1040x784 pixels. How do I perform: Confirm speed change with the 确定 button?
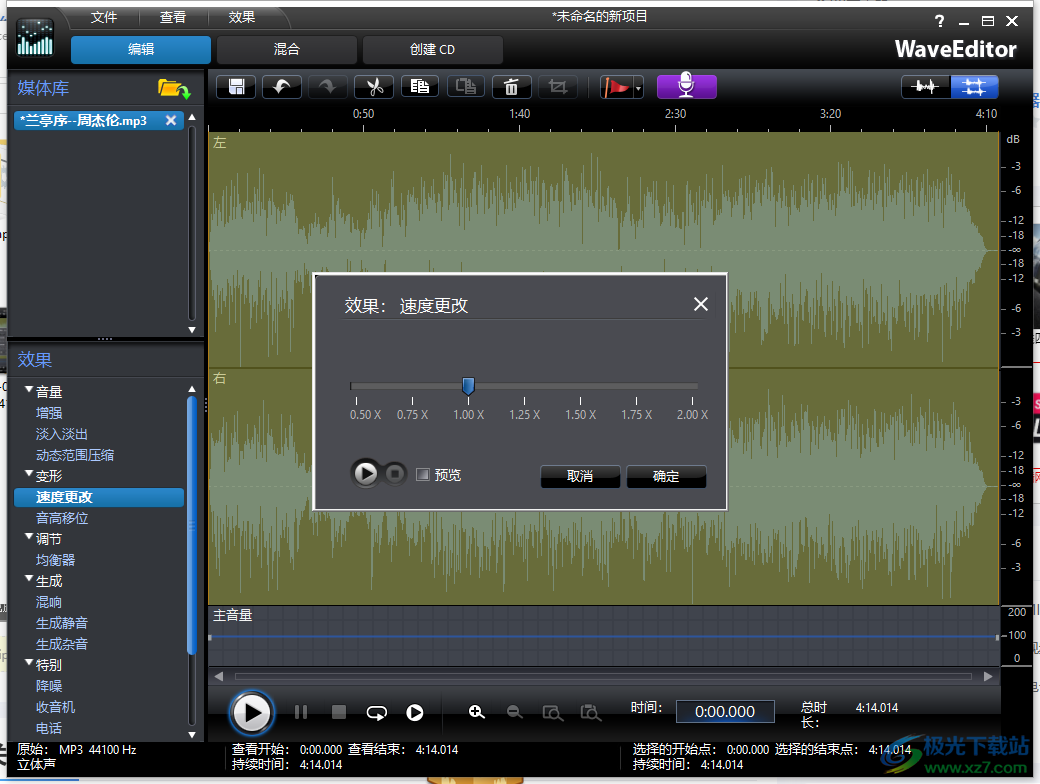(666, 476)
